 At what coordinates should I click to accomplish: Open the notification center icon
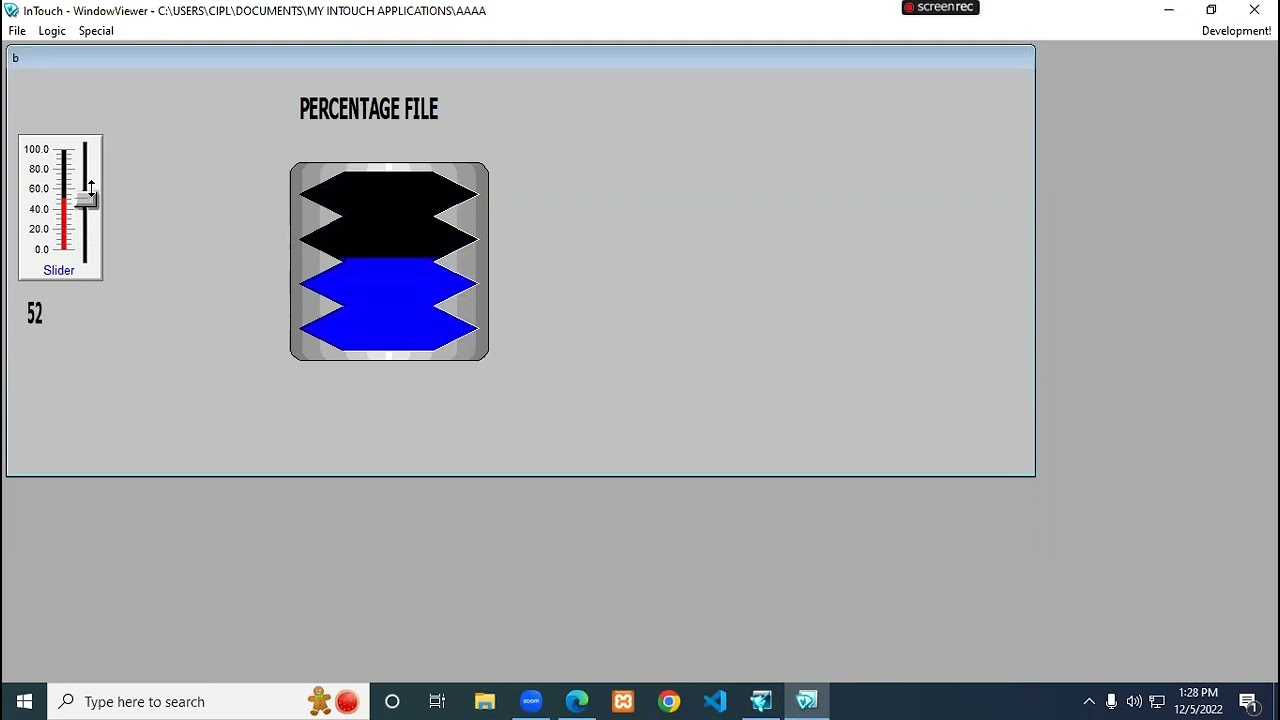1248,701
